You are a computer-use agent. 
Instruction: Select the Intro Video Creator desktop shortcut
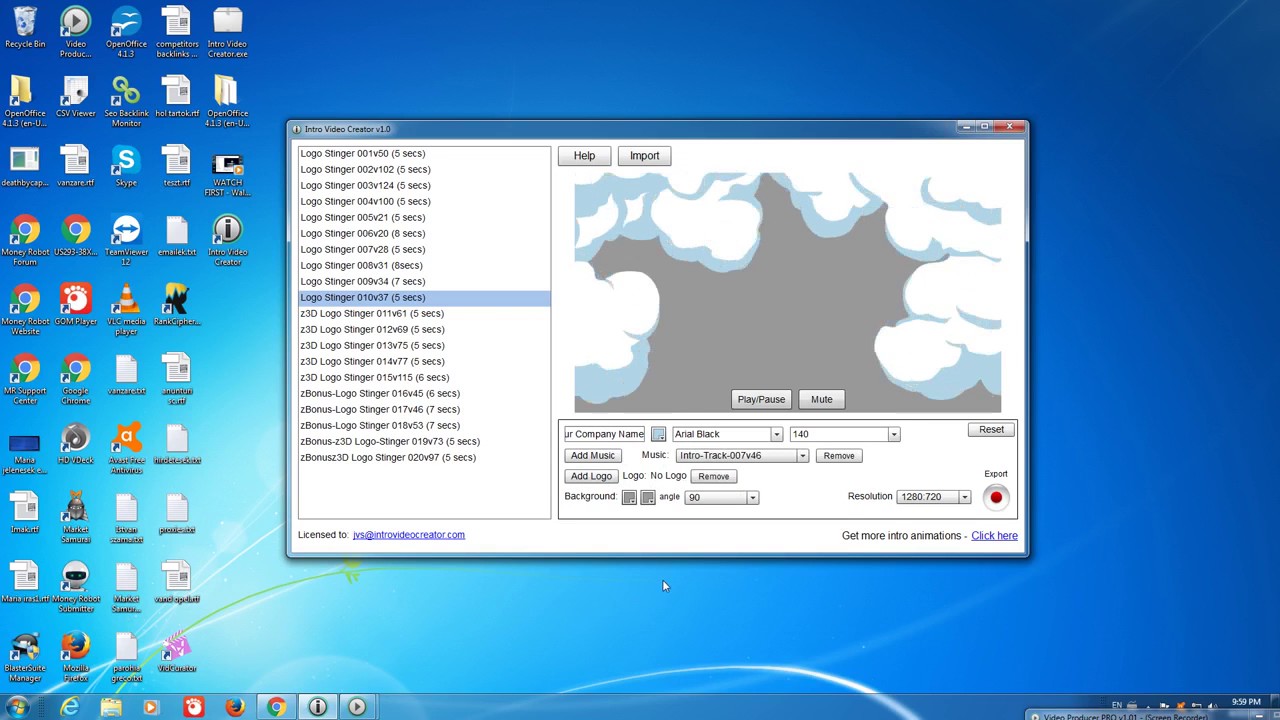[x=228, y=240]
